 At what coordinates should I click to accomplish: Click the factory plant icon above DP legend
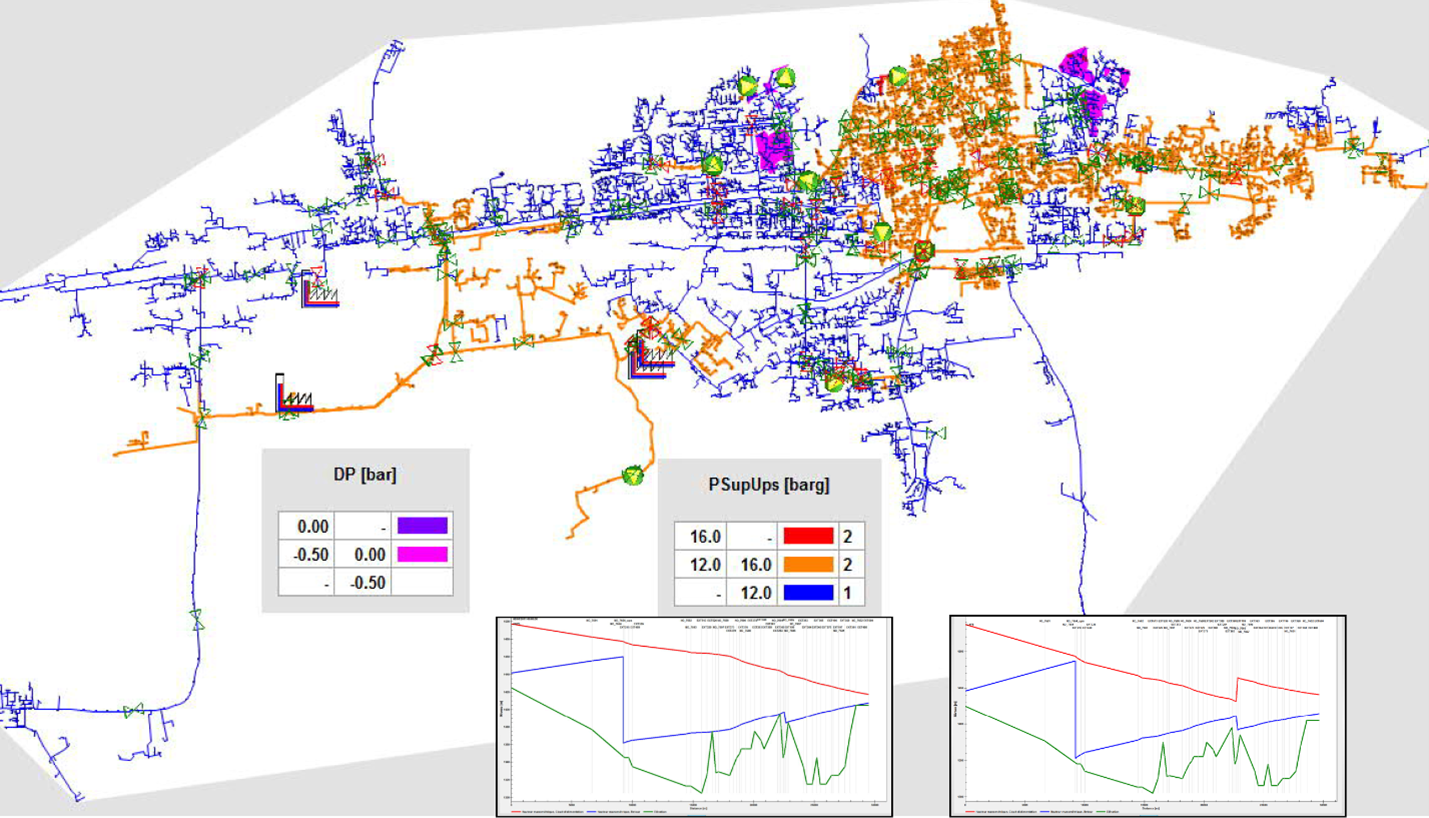coord(295,394)
